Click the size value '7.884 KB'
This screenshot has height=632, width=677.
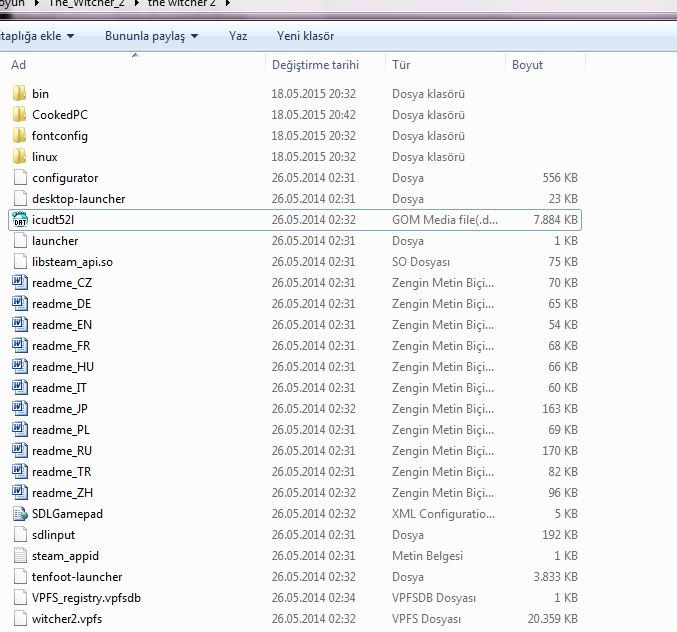(555, 220)
